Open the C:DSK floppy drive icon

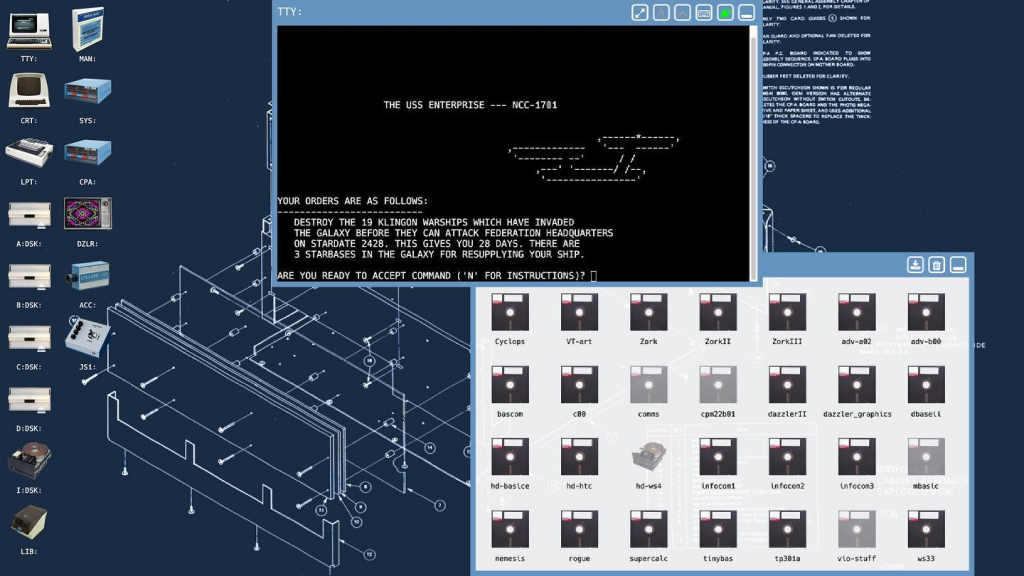(29, 338)
